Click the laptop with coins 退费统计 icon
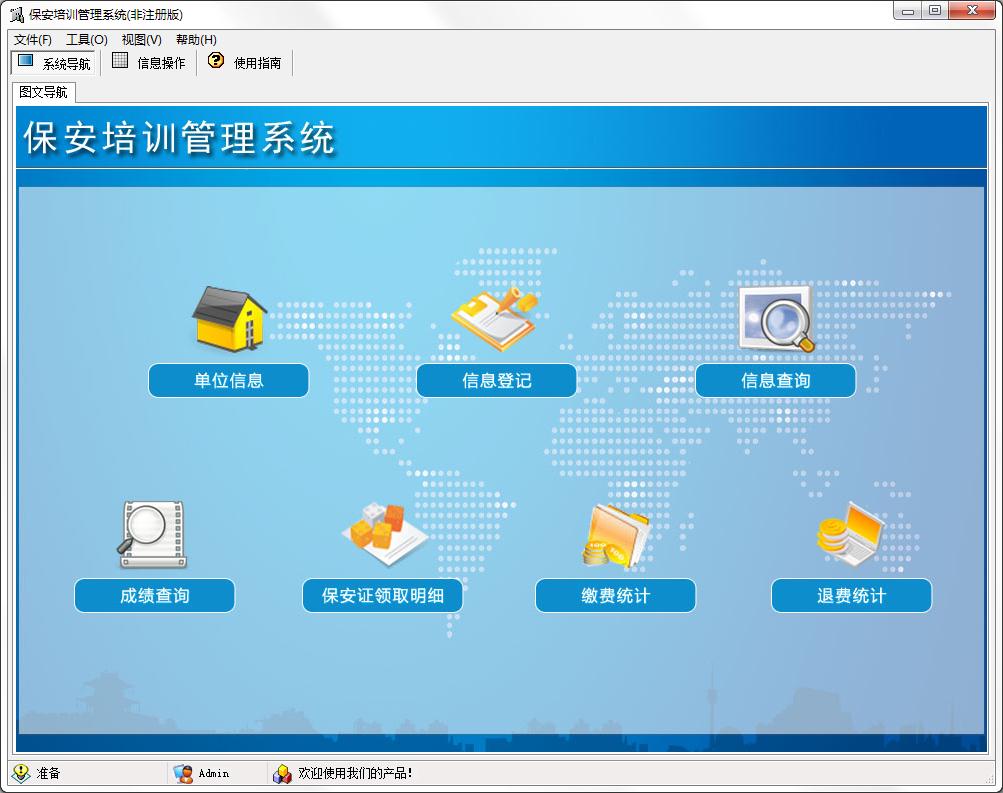The width and height of the screenshot is (1003, 793). (x=851, y=535)
